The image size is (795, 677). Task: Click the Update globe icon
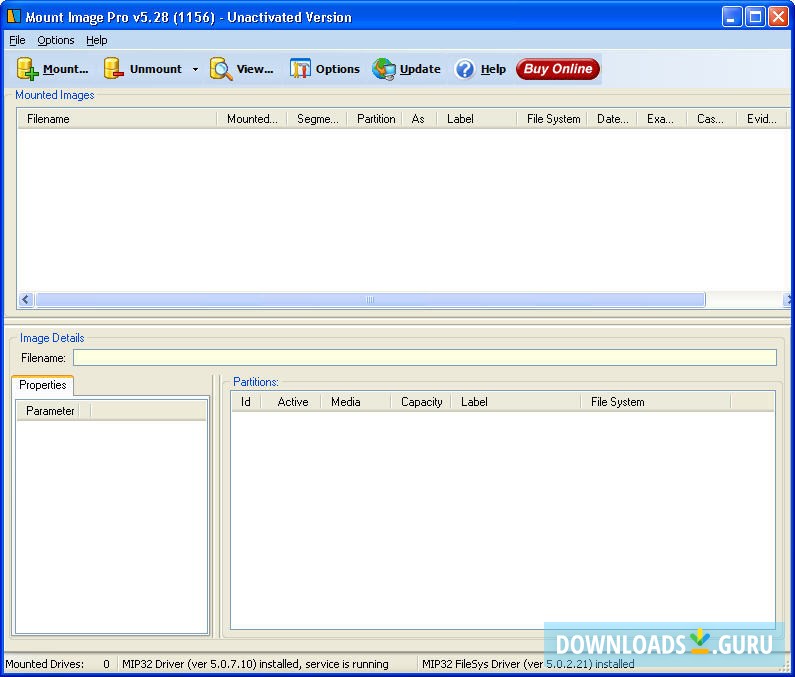[384, 69]
